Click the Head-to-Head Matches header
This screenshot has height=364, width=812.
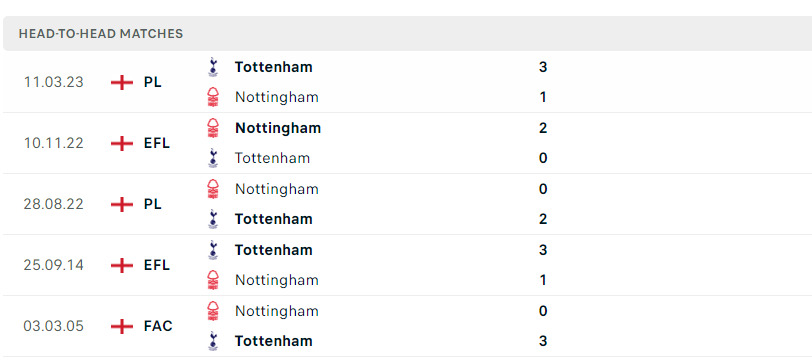pyautogui.click(x=101, y=34)
